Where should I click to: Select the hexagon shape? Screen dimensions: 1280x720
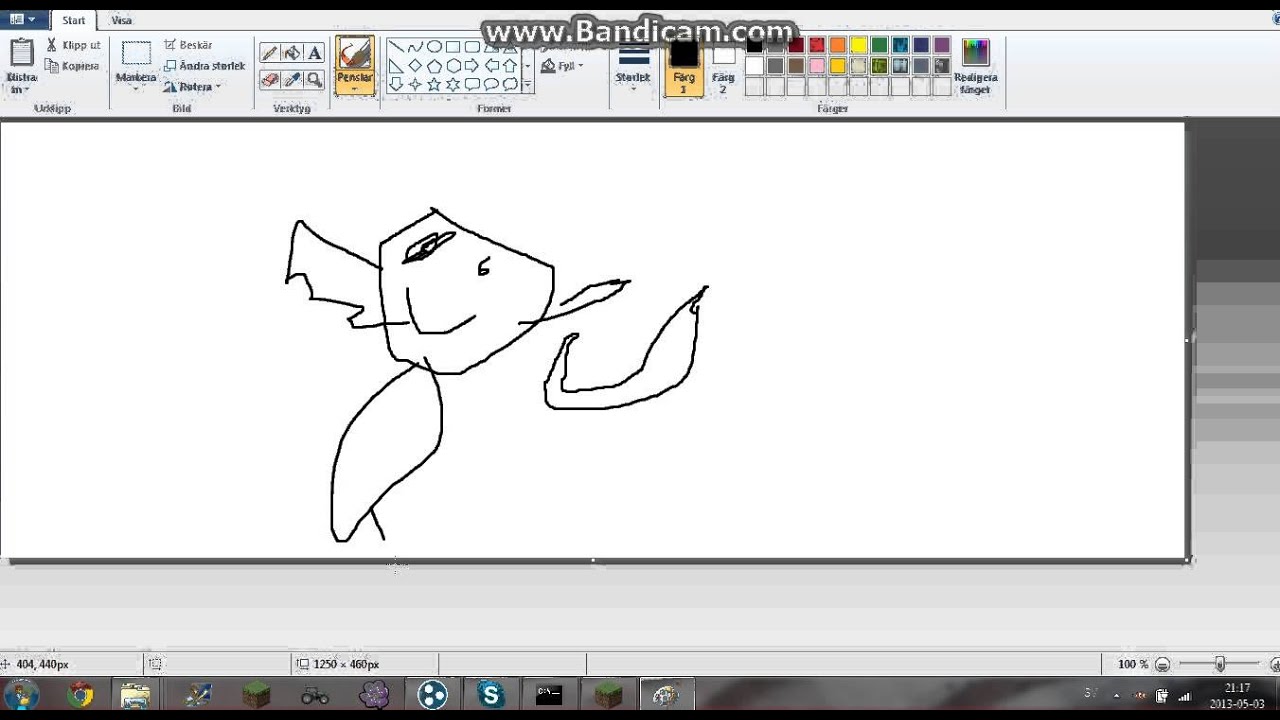(x=453, y=66)
